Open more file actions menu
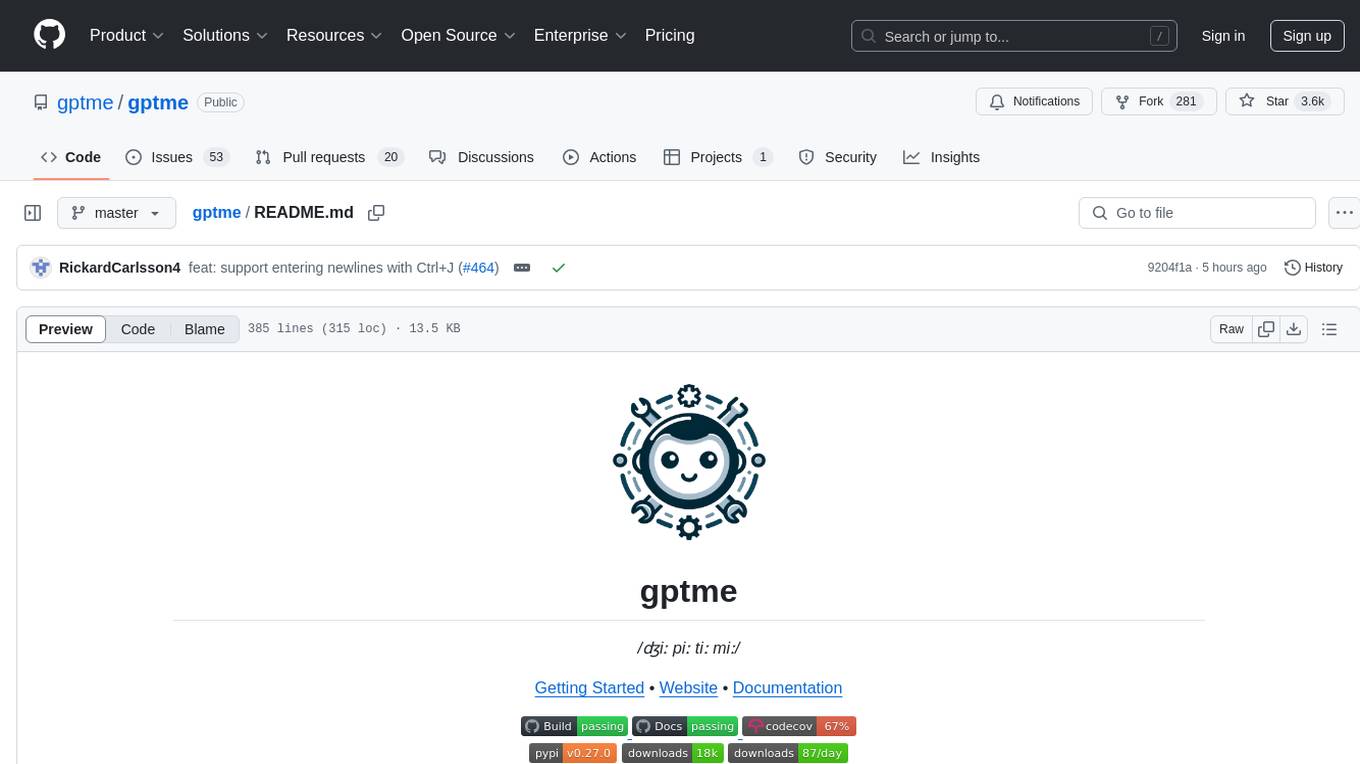 [x=1344, y=213]
